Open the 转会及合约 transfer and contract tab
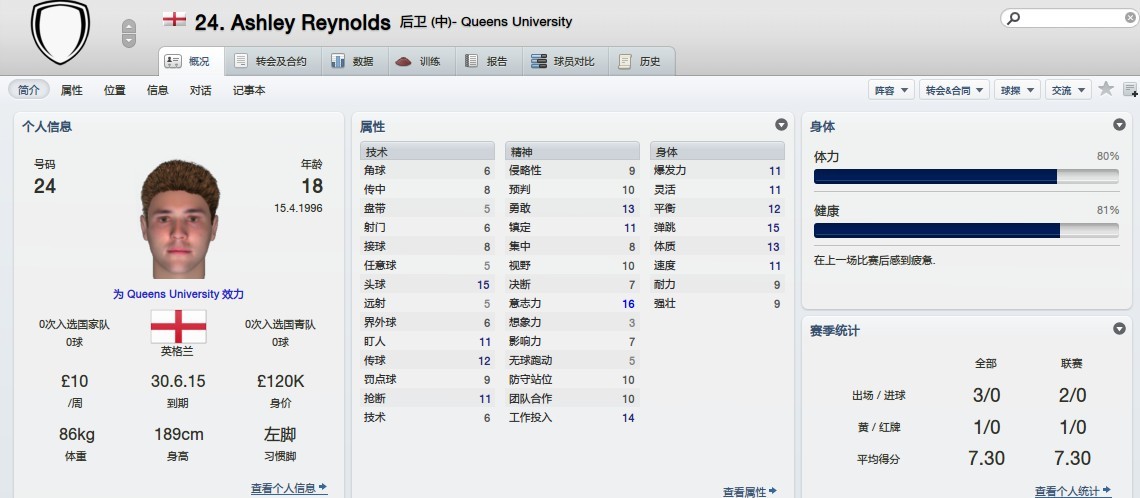1140x498 pixels. tap(270, 61)
